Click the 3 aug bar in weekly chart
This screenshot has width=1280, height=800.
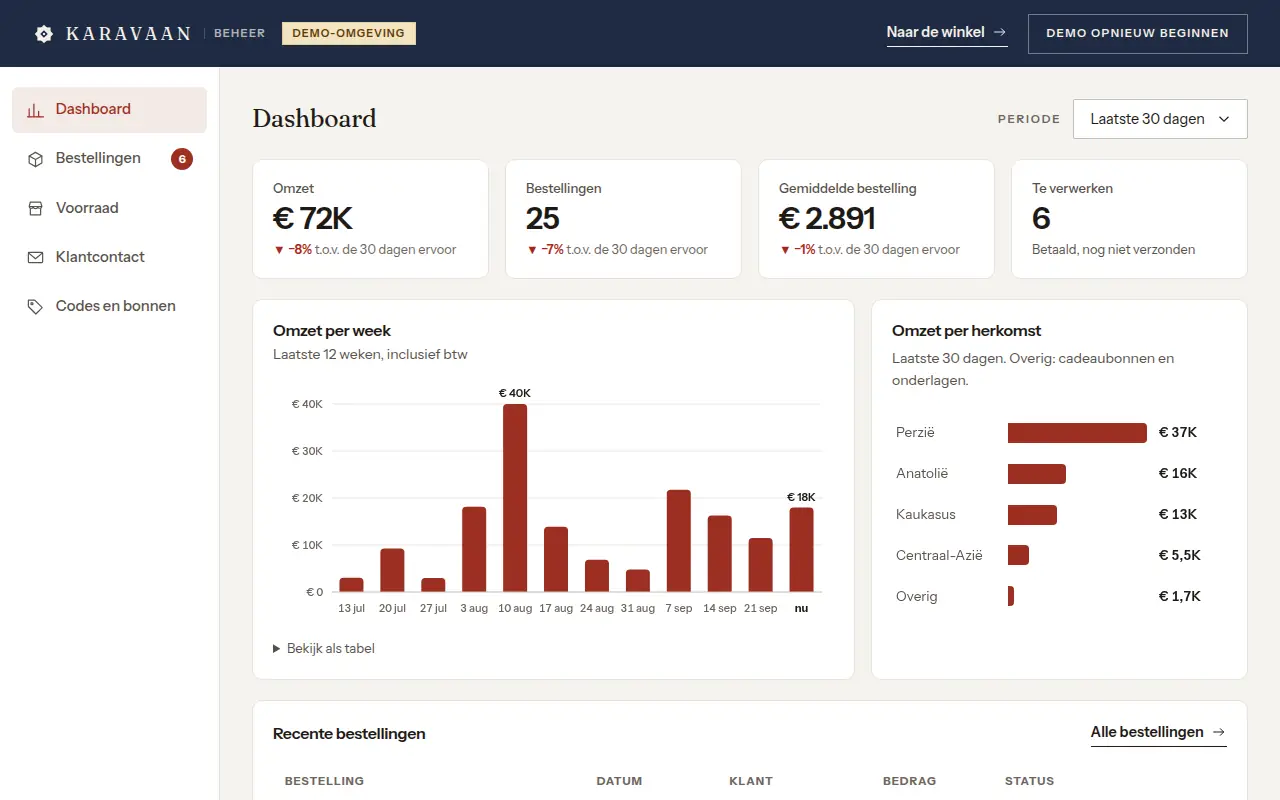(474, 549)
